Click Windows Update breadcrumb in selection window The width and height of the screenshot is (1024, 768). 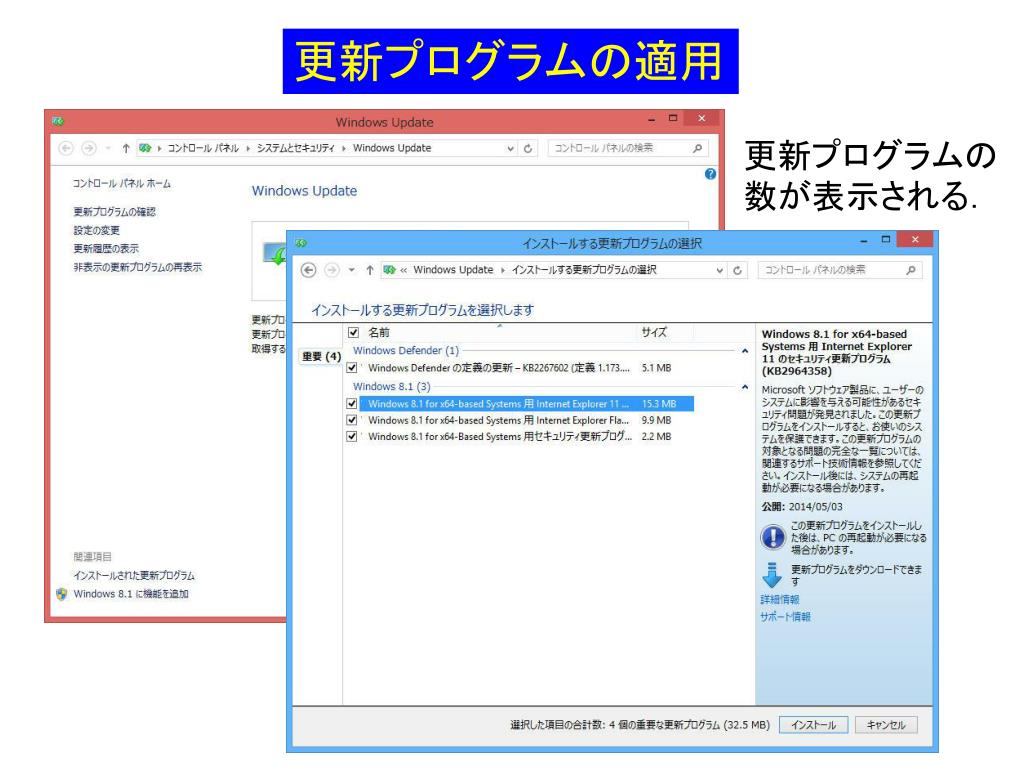point(453,270)
